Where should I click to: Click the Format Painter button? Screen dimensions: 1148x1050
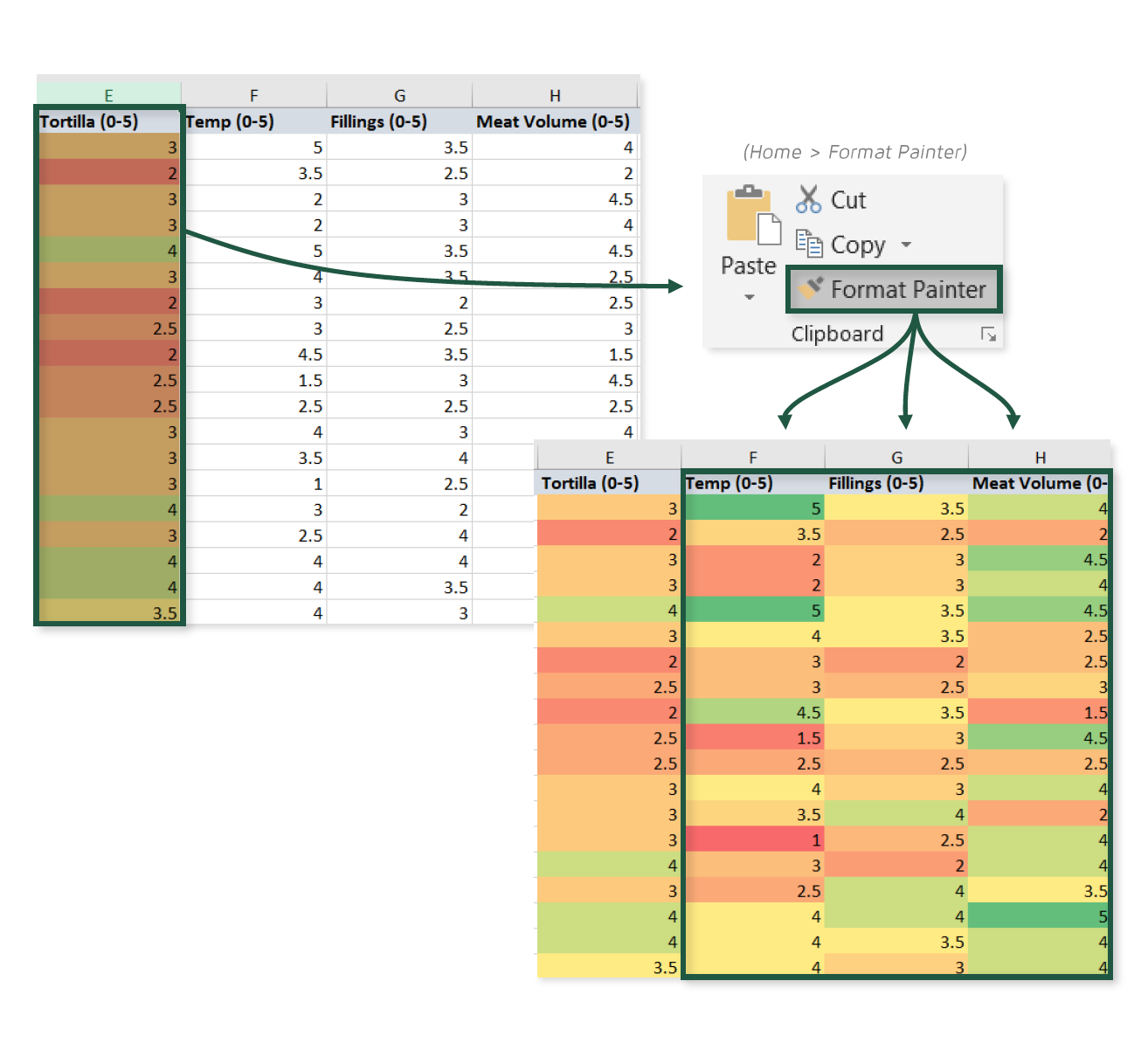pyautogui.click(x=894, y=289)
